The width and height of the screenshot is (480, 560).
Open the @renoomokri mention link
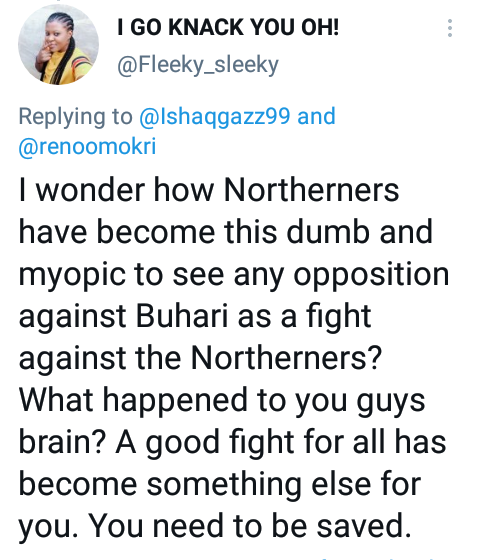coord(88,146)
